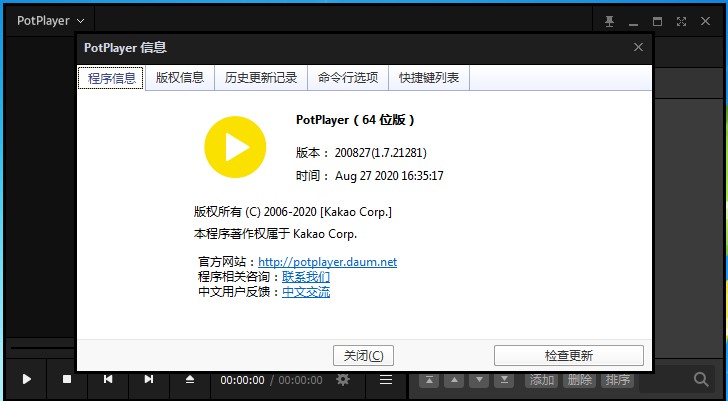The width and height of the screenshot is (728, 401).
Task: Click the Stop playback icon
Action: 67,379
